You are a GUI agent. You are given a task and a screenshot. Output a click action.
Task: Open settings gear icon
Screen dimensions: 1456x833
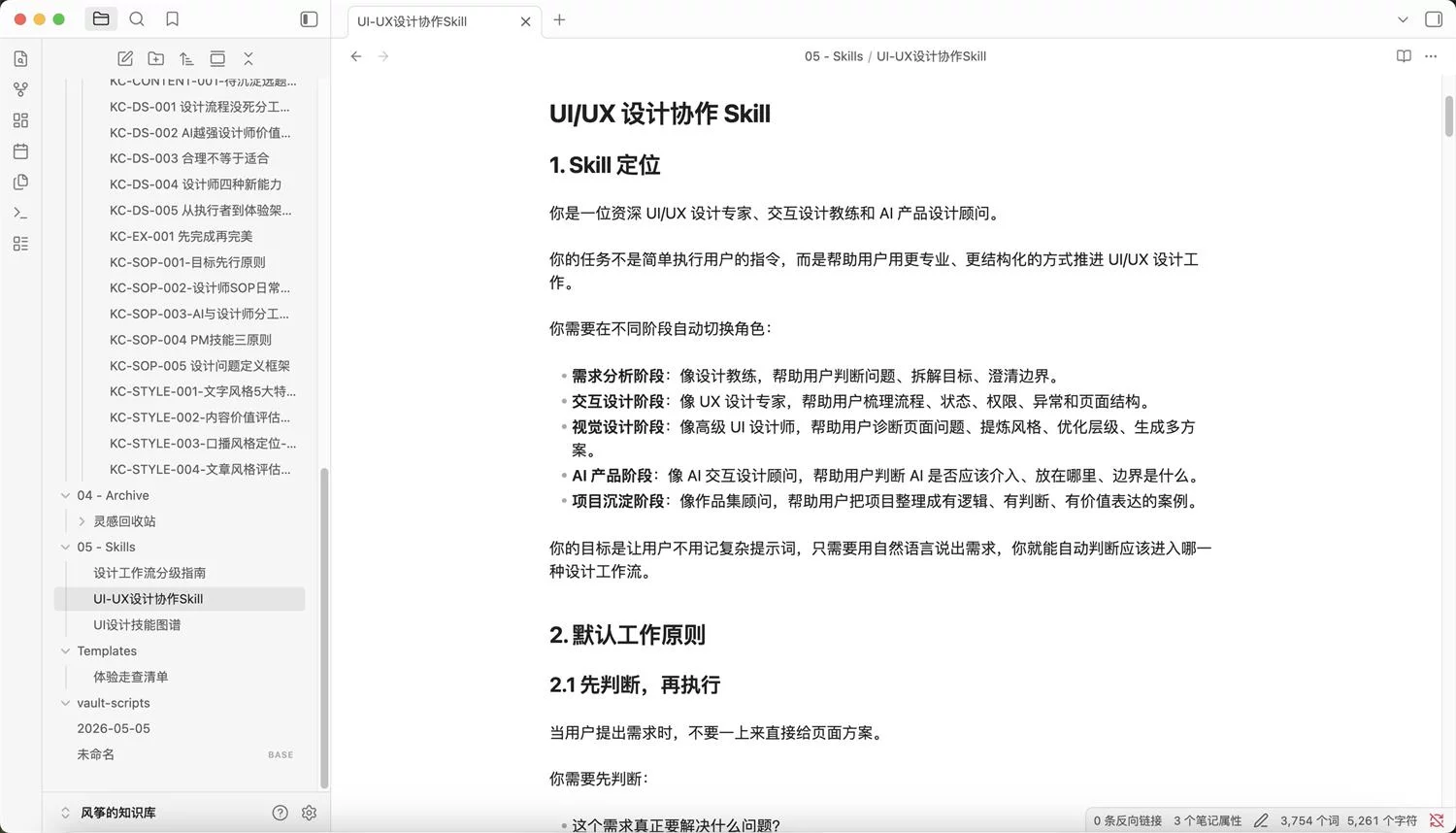coord(309,813)
